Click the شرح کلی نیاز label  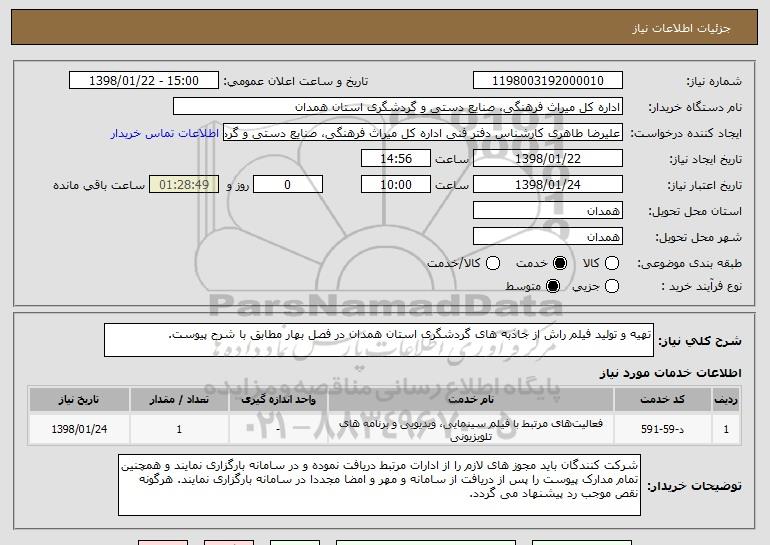tap(700, 340)
